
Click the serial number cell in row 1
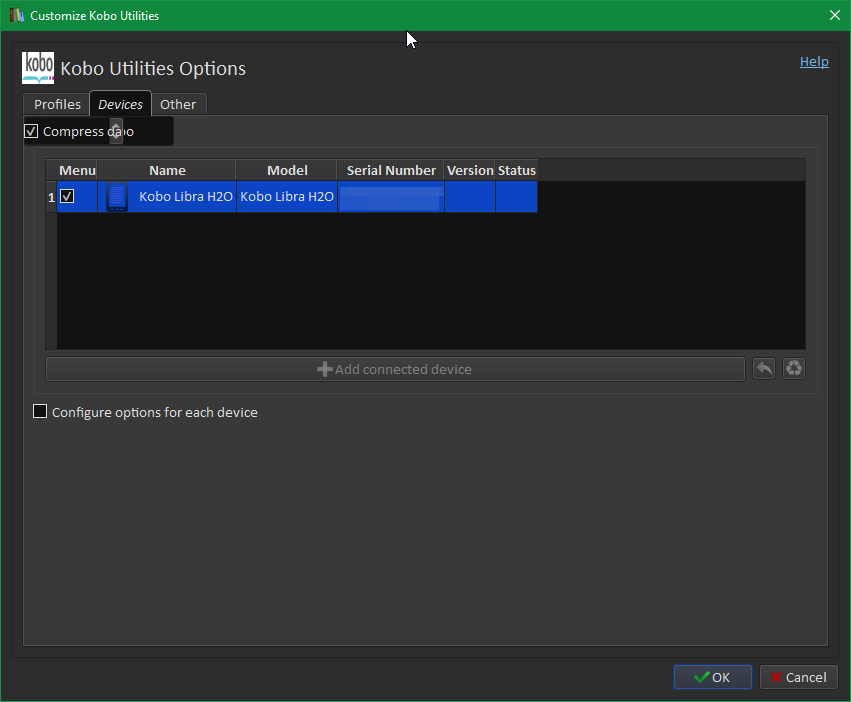point(391,197)
